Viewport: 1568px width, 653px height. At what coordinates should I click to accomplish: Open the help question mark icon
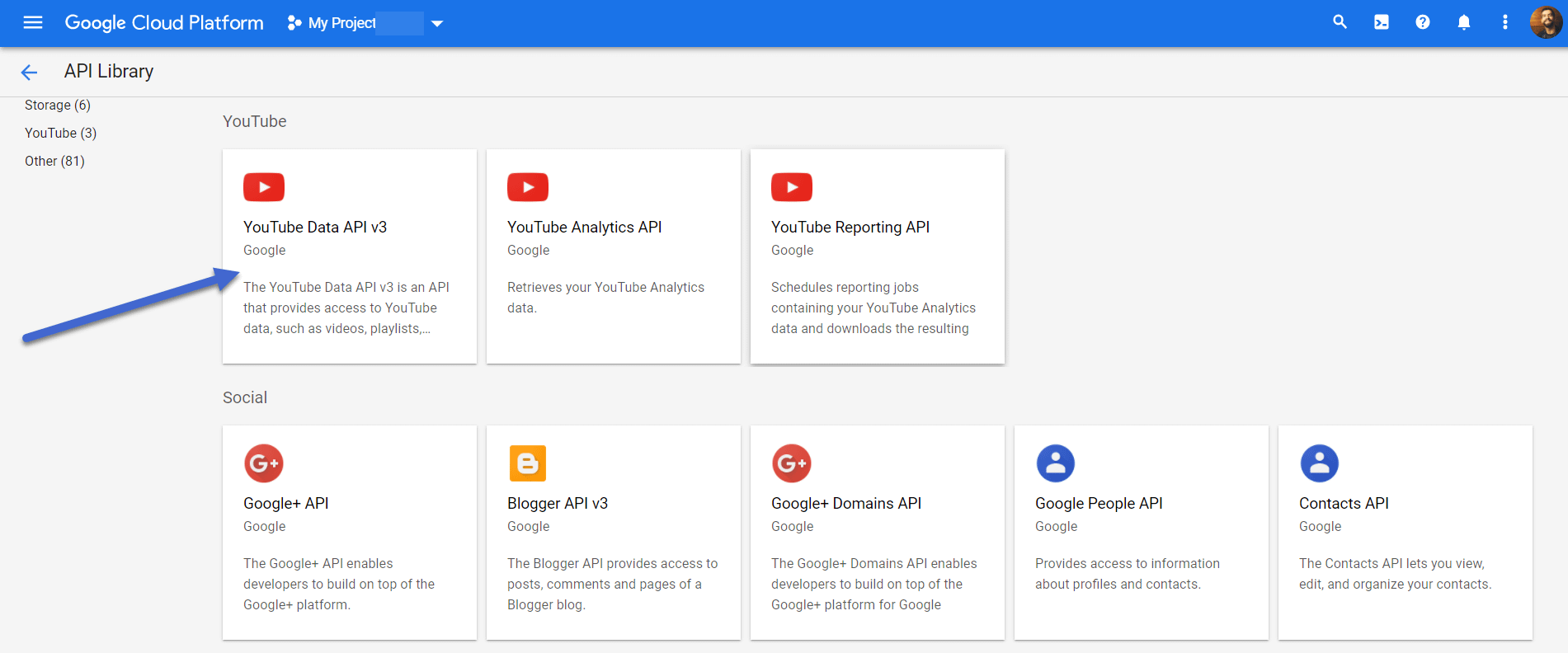pyautogui.click(x=1422, y=22)
